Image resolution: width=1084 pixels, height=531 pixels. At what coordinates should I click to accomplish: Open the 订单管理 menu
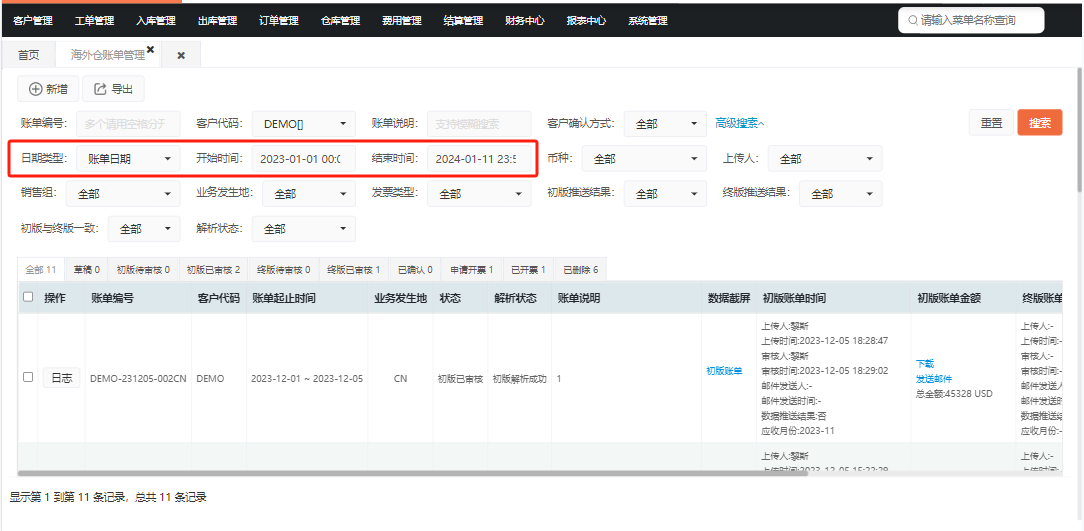click(x=279, y=21)
